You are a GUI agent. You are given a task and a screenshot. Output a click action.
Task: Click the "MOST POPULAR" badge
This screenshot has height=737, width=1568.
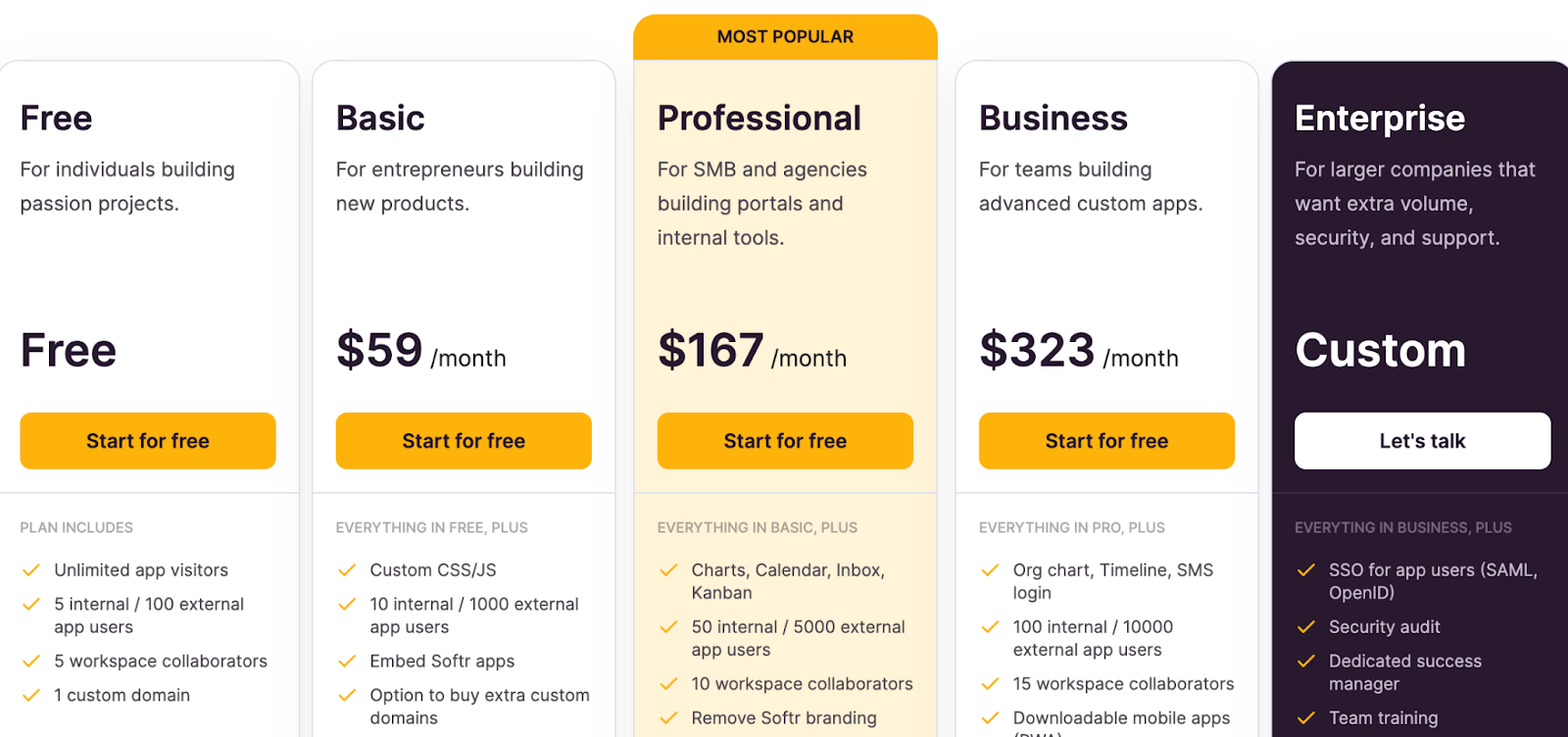coord(784,36)
